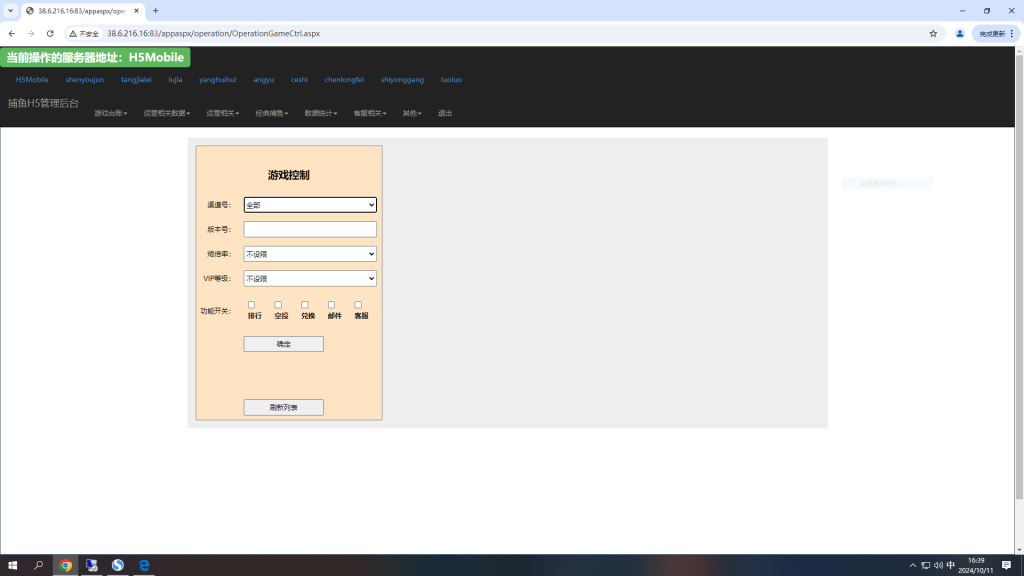Open the 渠道号 dropdown showing 全部

click(310, 205)
